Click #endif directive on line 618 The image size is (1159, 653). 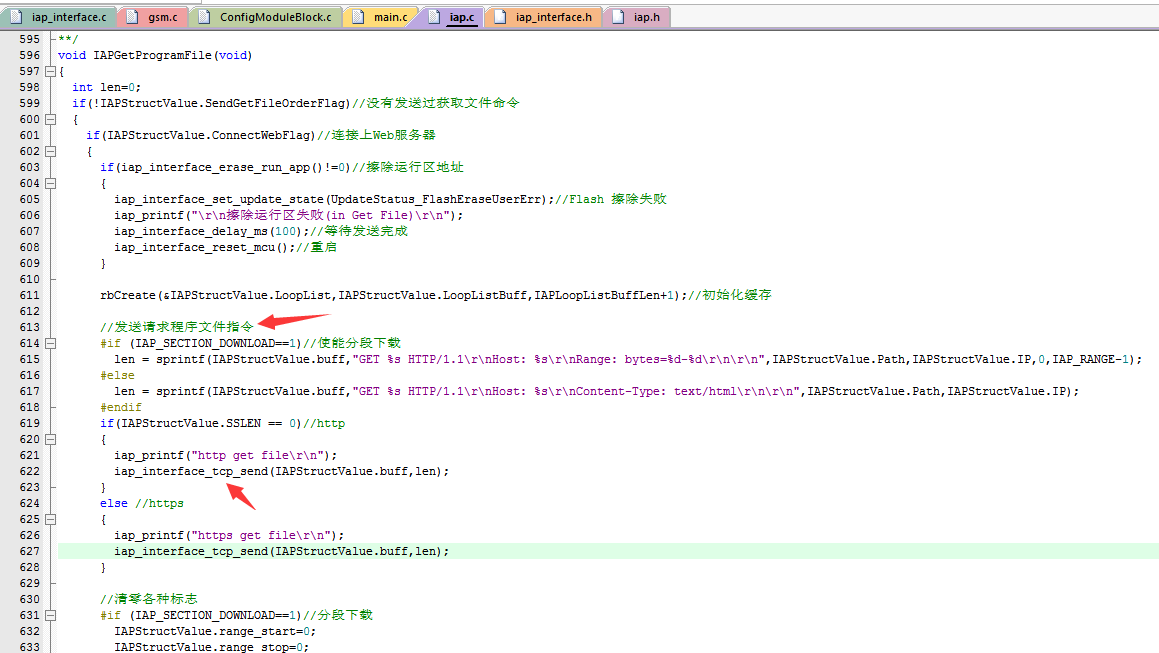121,407
